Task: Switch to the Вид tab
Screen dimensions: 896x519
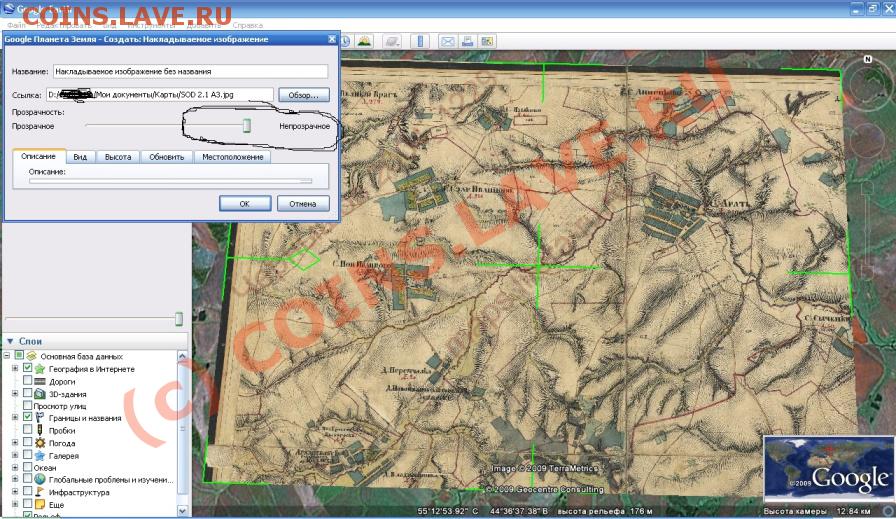Action: (80, 157)
